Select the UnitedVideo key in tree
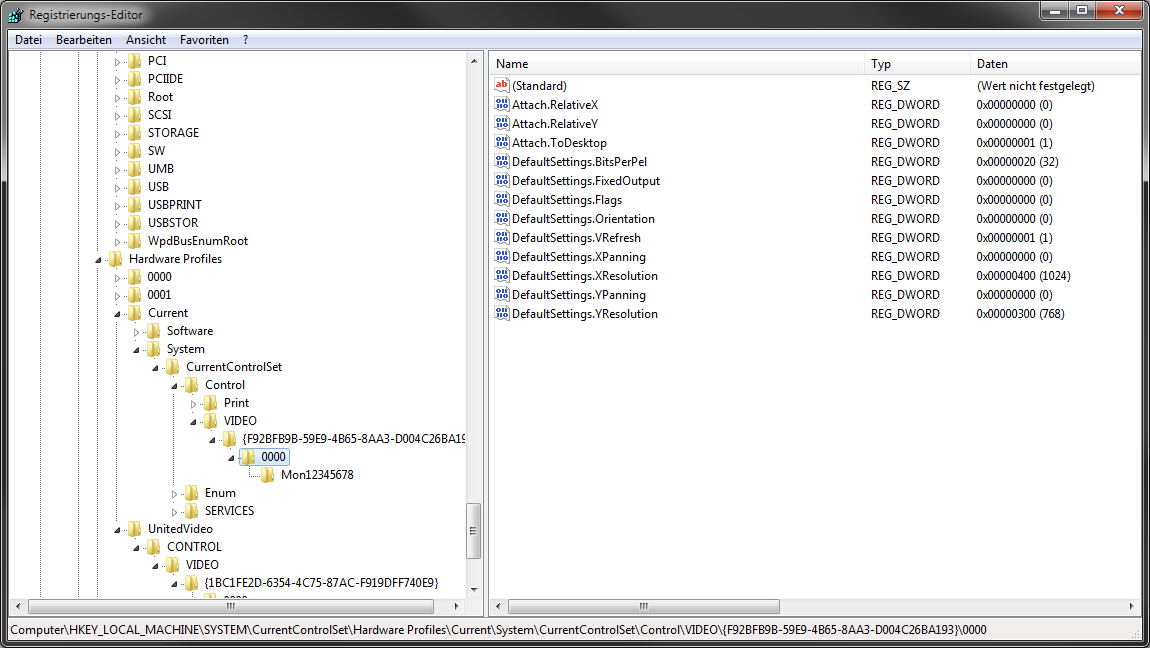The width and height of the screenshot is (1150, 648). [x=180, y=529]
